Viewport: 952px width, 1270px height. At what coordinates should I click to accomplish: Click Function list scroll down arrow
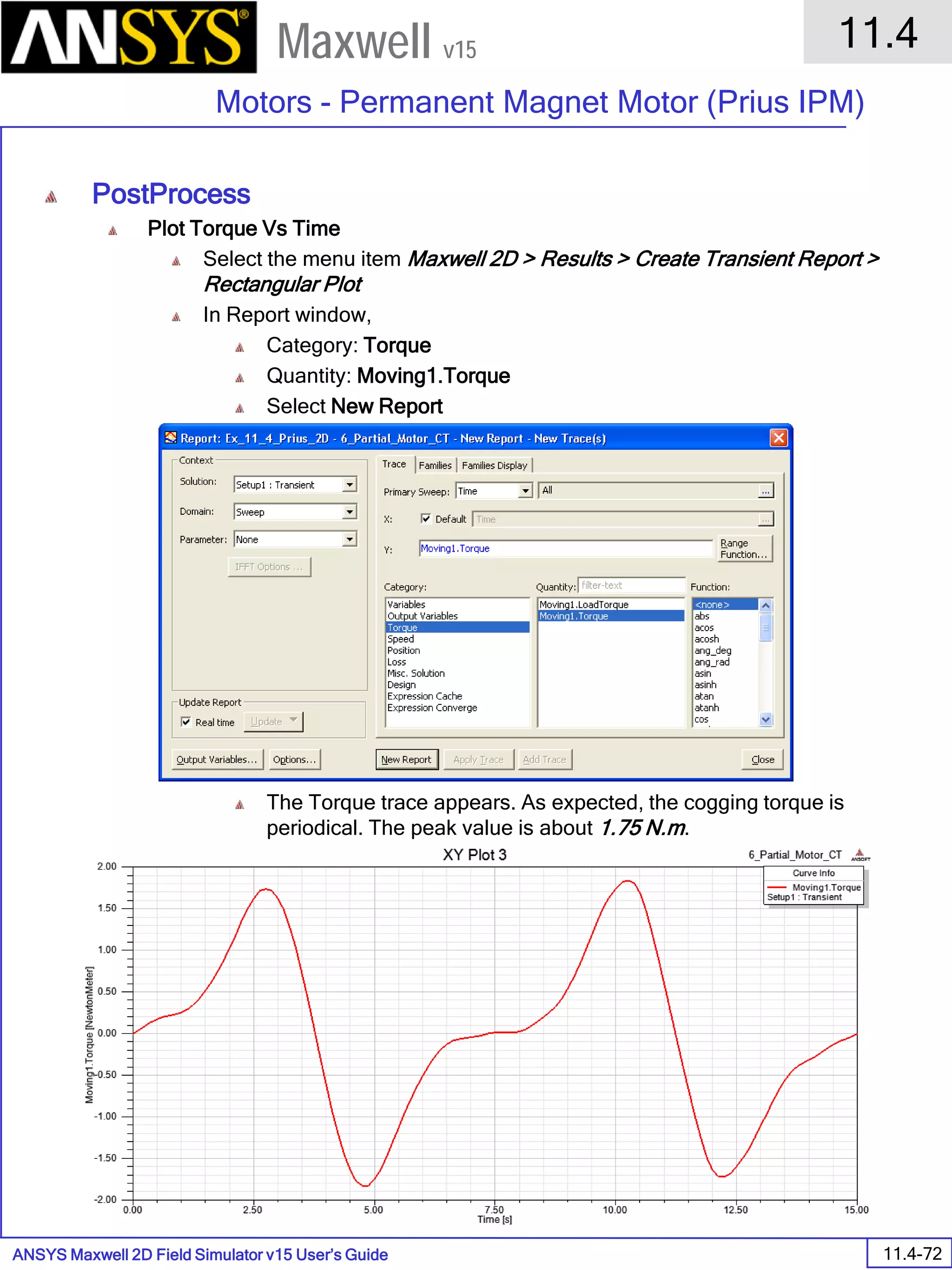point(766,719)
